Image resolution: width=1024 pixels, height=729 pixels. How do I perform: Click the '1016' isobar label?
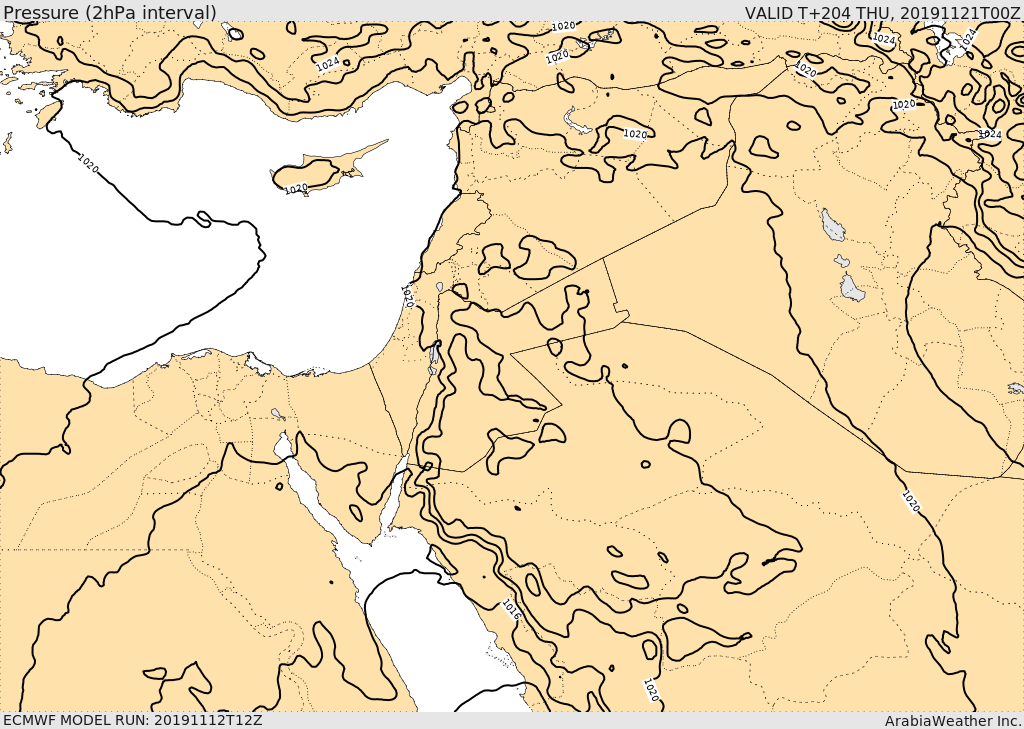click(511, 609)
